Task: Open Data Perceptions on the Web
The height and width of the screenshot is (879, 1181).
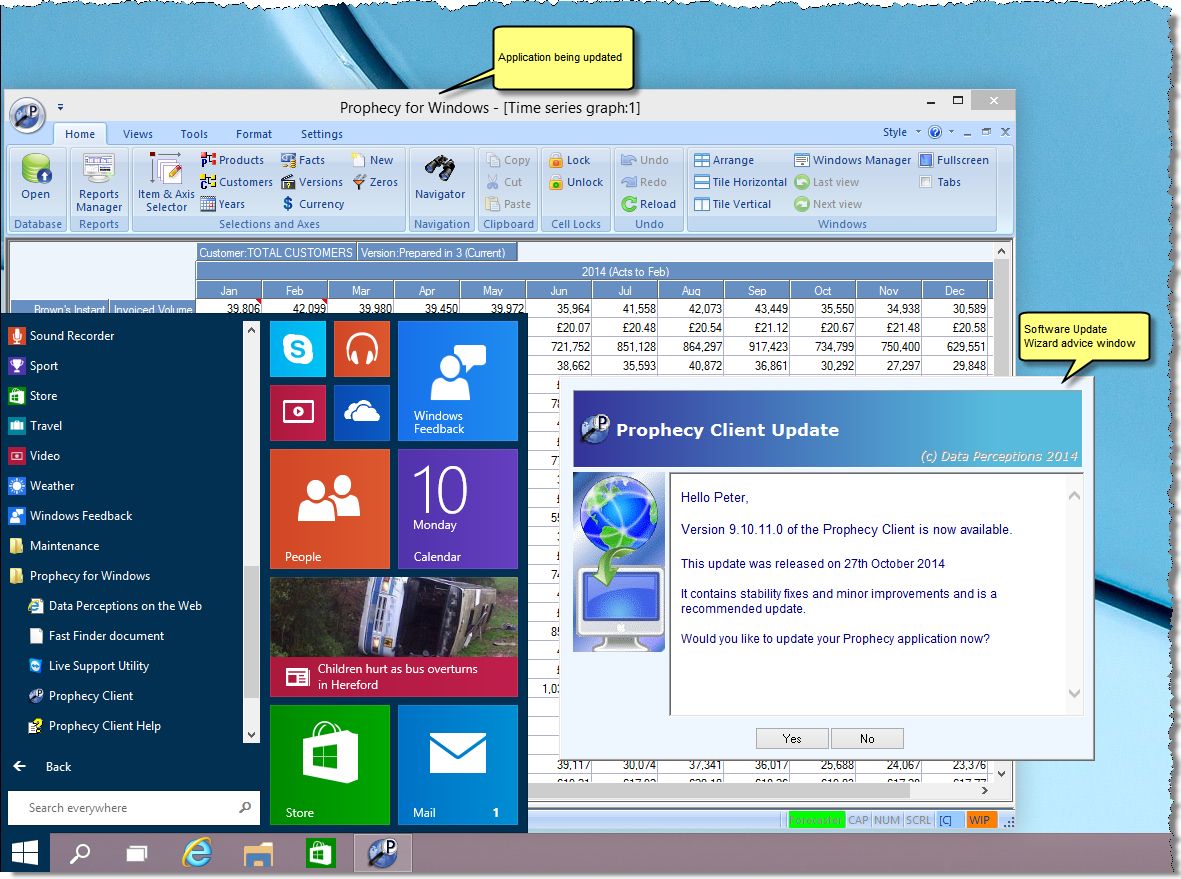Action: (x=123, y=605)
